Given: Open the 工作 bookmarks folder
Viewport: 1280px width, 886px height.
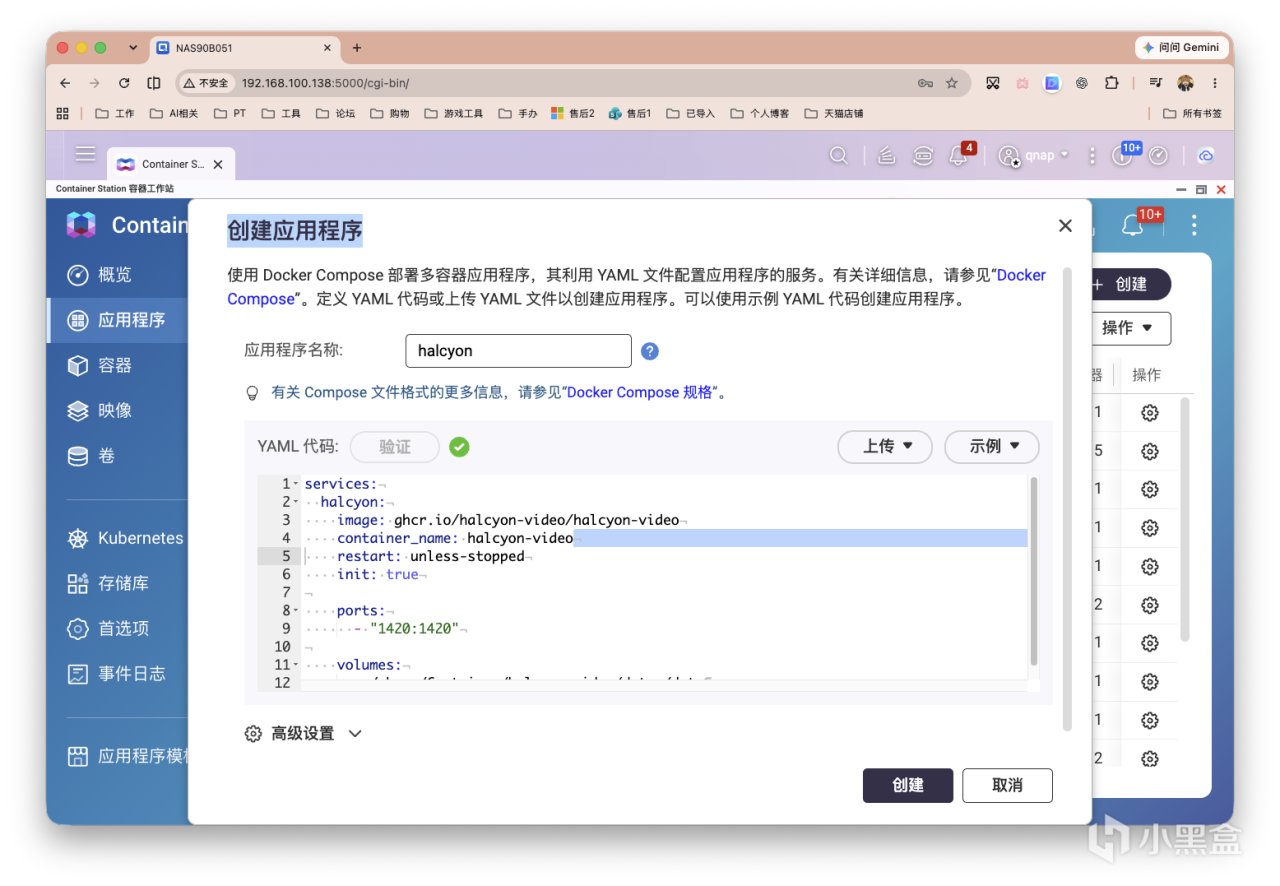Looking at the screenshot, I should point(115,114).
